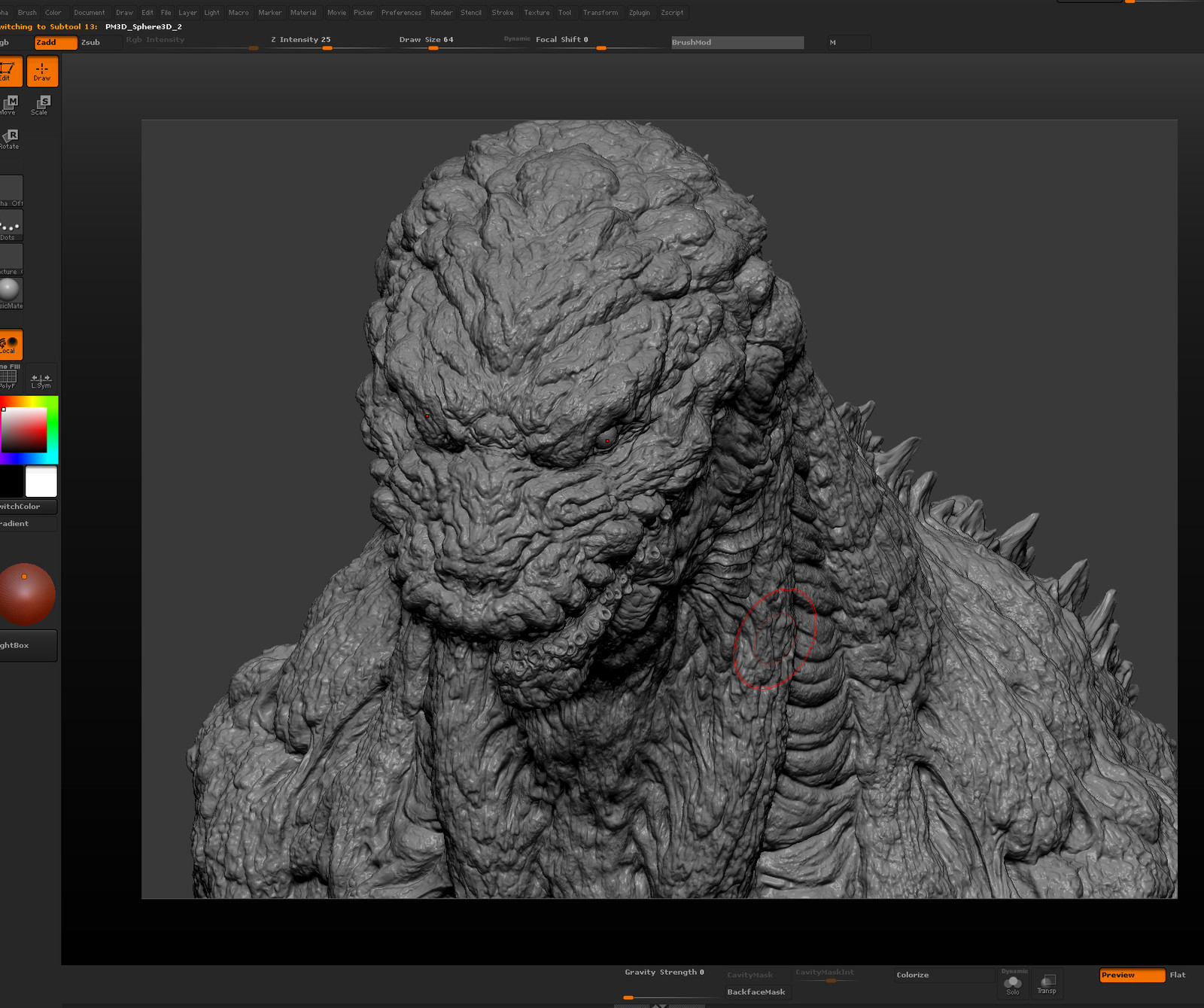Open the Light menu
This screenshot has width=1204, height=1008.
point(212,13)
